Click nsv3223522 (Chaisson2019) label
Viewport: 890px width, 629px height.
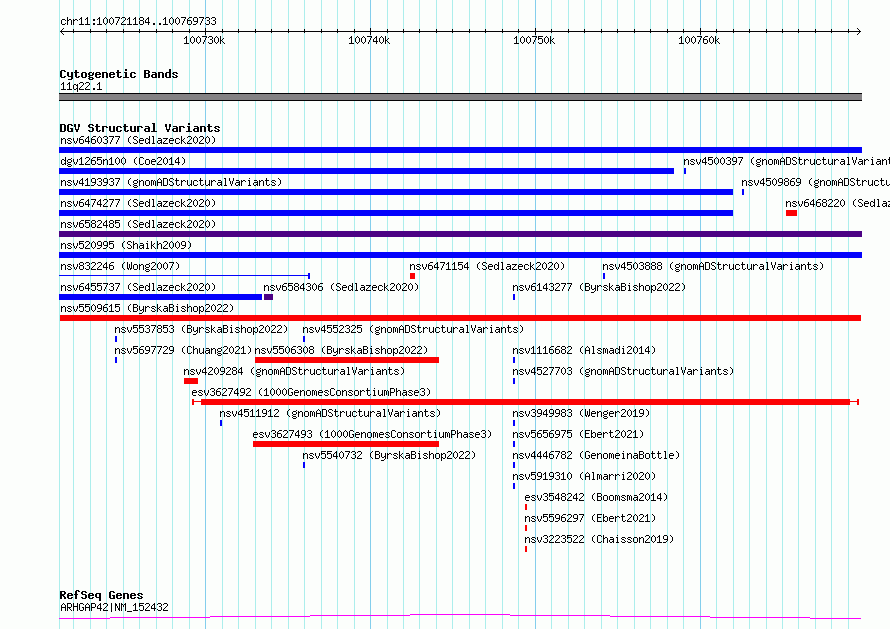(599, 539)
